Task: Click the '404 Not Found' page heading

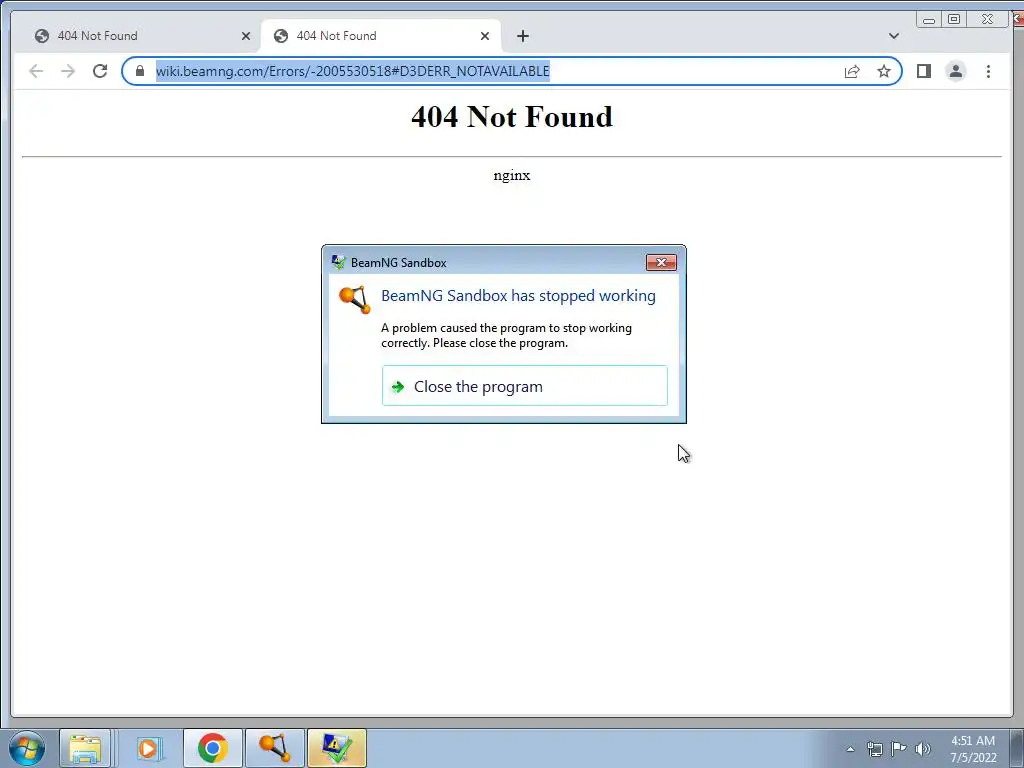Action: point(512,117)
